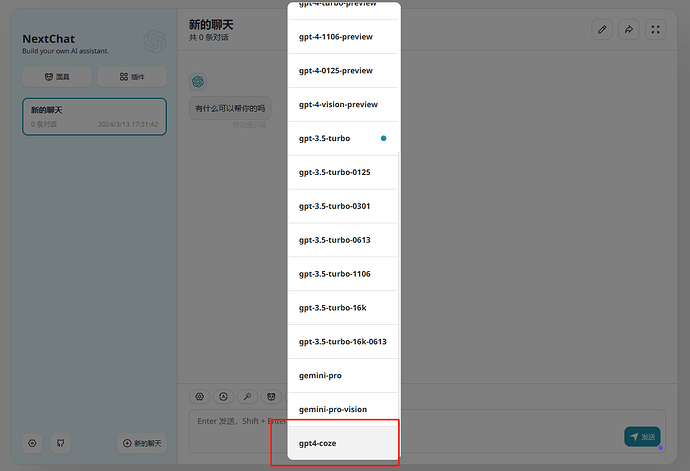Pick gpt-3.5-turbo-0301 from the model list

click(x=343, y=206)
